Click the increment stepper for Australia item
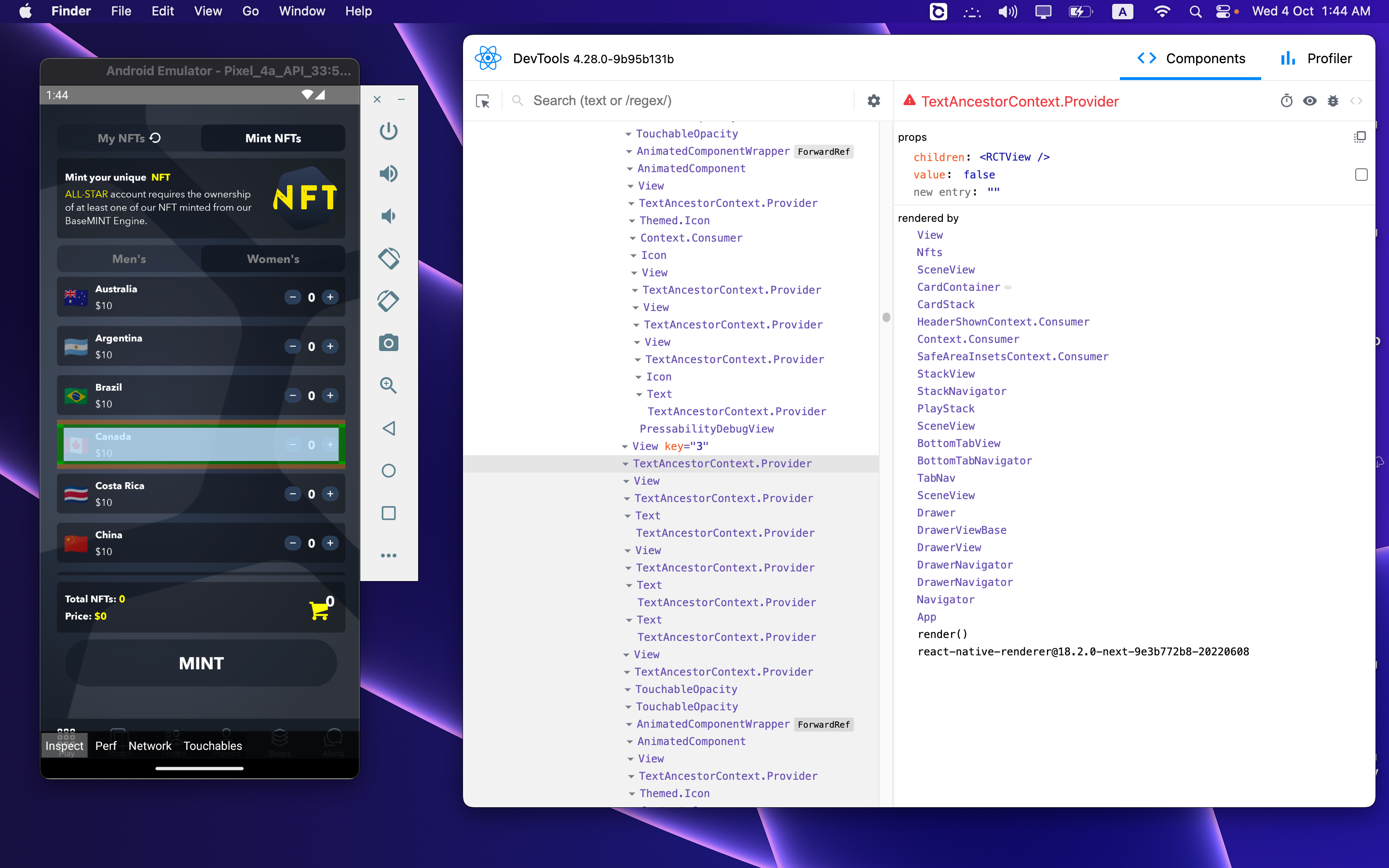Screen dimensions: 1389x868 click(330, 296)
